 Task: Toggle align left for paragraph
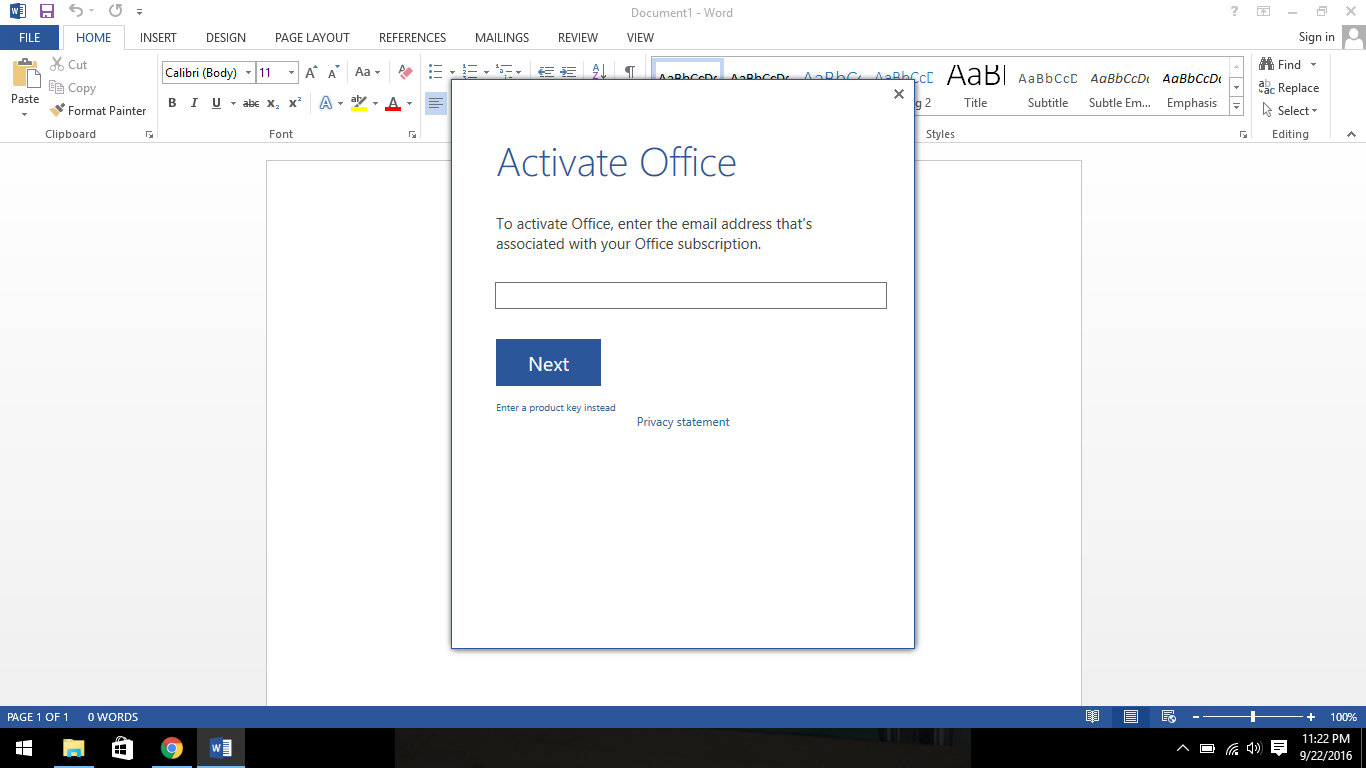coord(436,103)
